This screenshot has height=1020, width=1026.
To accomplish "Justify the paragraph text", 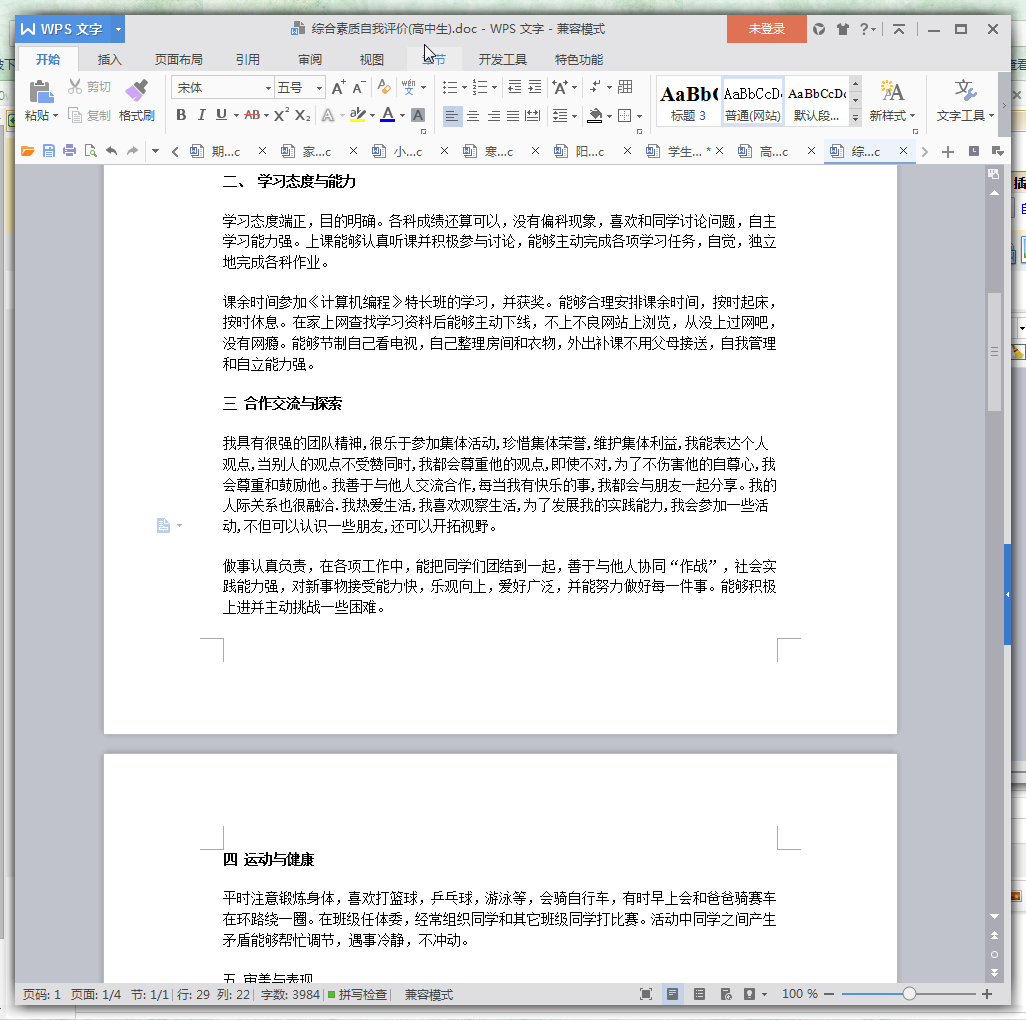I will click(513, 116).
